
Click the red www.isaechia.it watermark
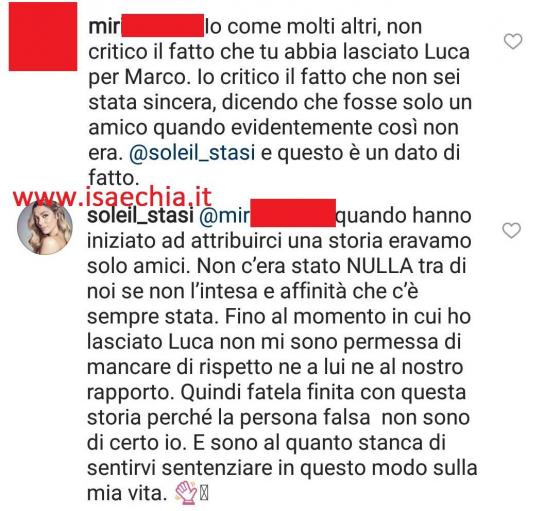112,197
